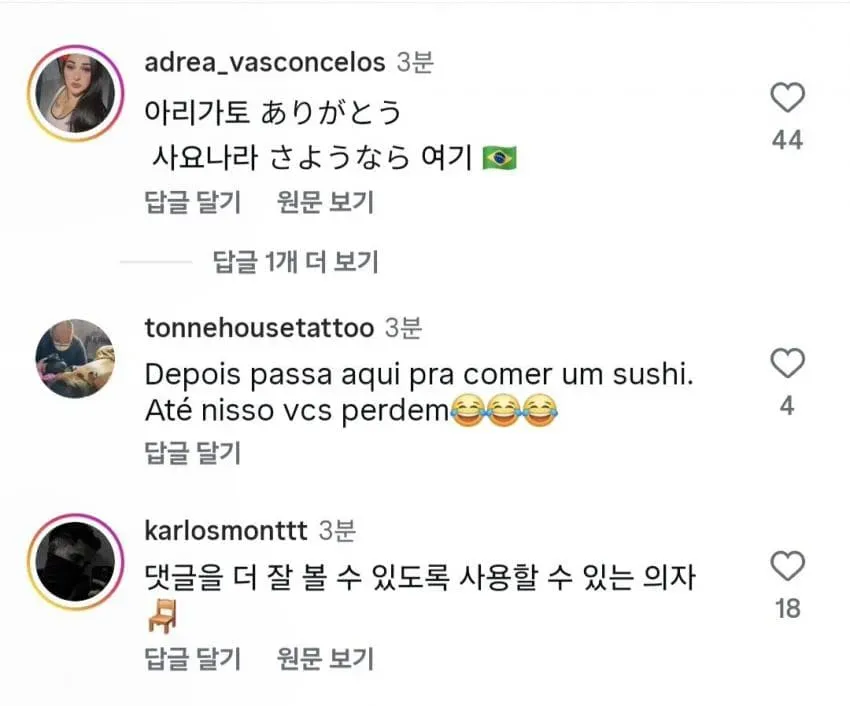This screenshot has width=850, height=706.
Task: Like adrea_vasconcelos's comment with the heart
Action: [787, 98]
